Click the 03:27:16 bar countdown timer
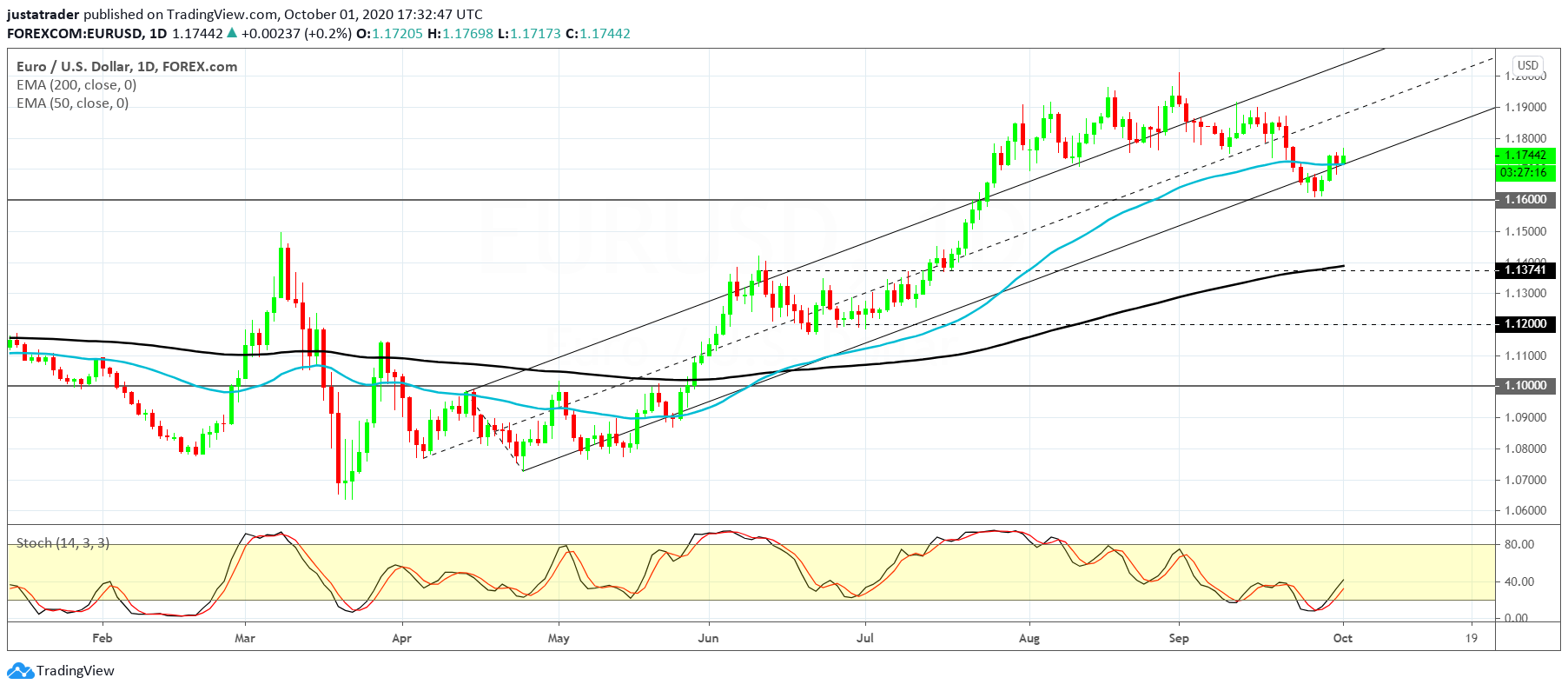This screenshot has width=1568, height=691. (x=1526, y=172)
